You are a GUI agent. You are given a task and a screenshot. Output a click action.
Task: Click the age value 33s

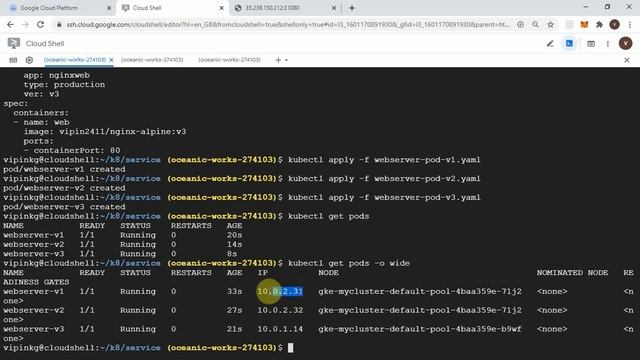(x=235, y=291)
